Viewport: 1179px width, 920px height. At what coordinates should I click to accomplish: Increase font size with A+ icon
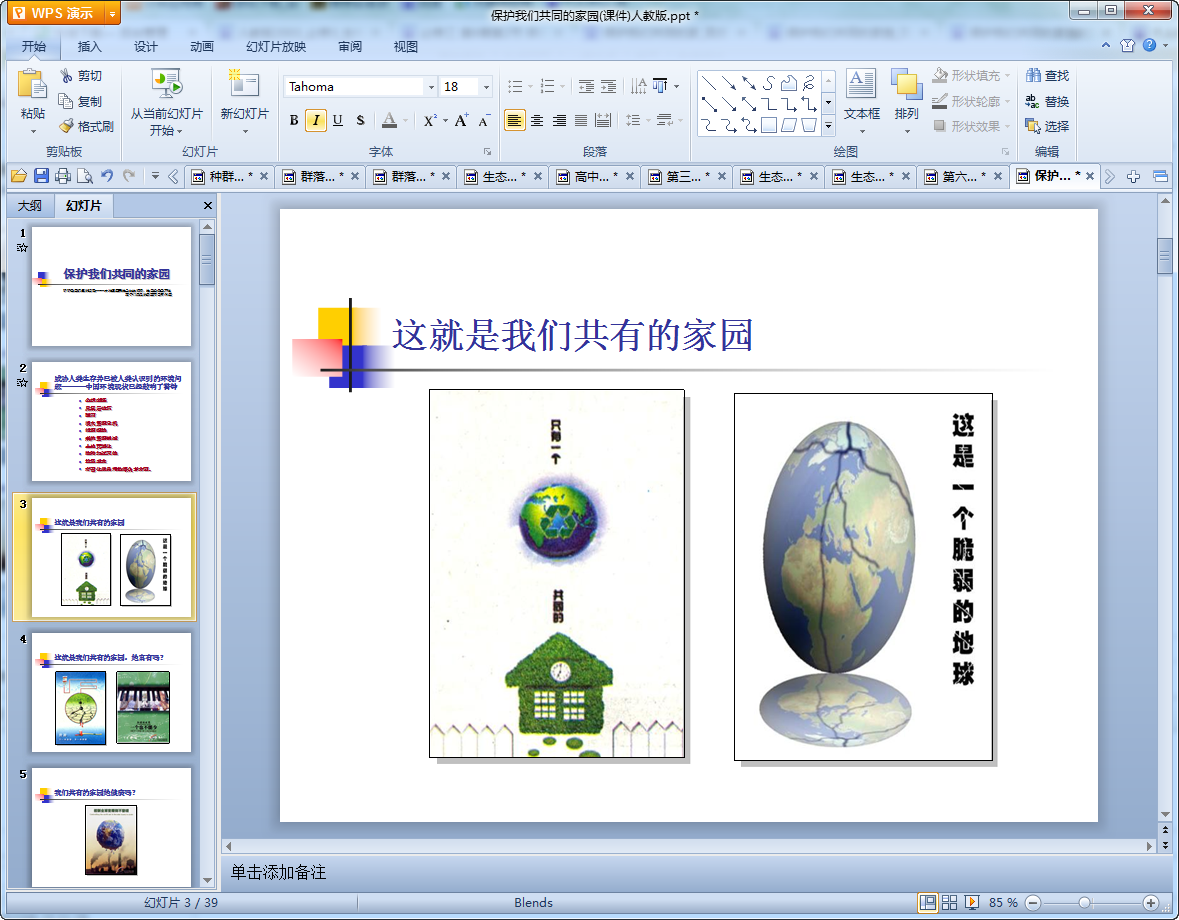pos(462,120)
